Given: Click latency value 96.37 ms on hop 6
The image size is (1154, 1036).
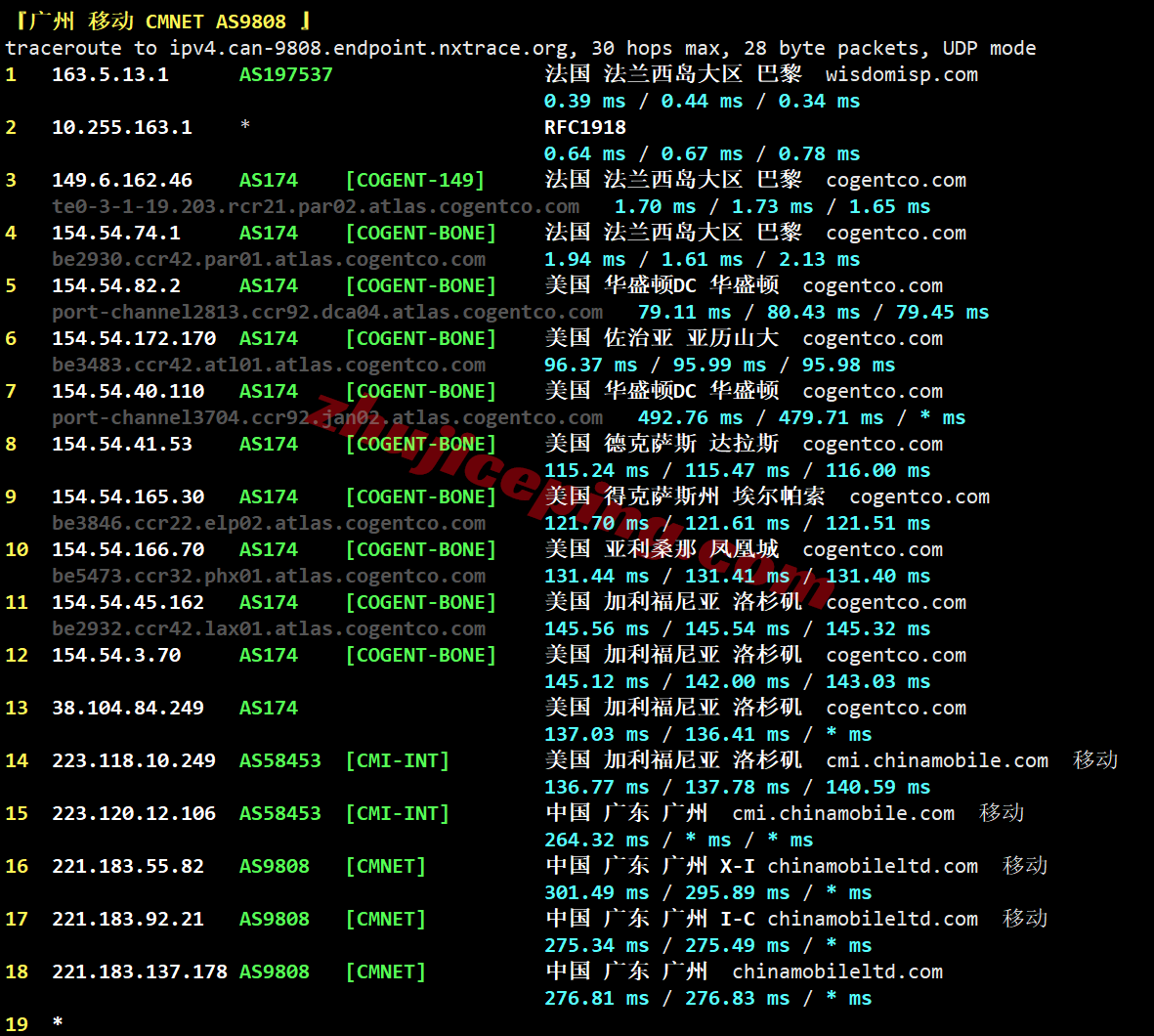Looking at the screenshot, I should point(590,366).
